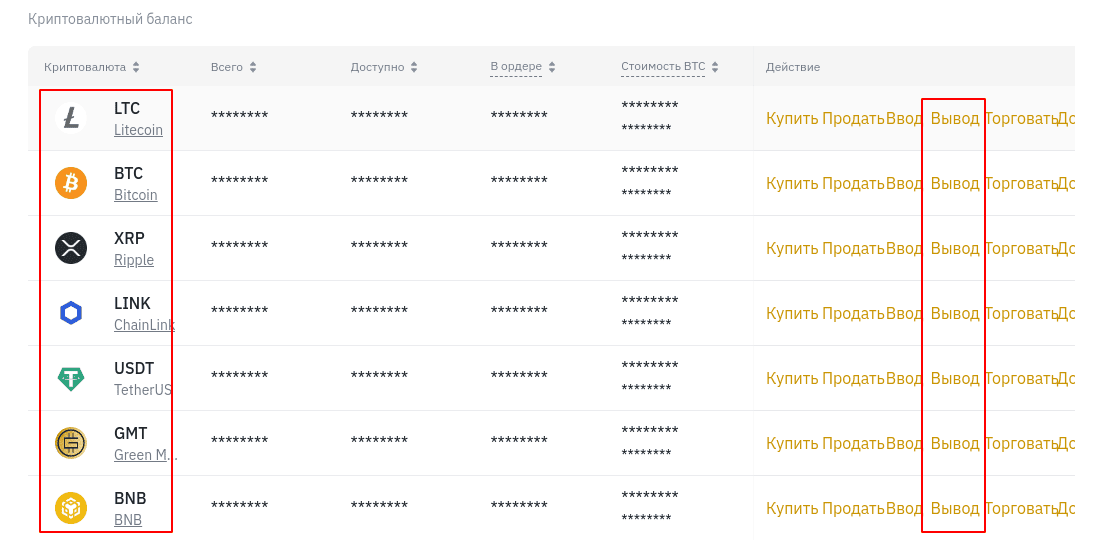Screen dimensions: 1097x540
Task: Click Вывод in the LINK row
Action: [954, 313]
